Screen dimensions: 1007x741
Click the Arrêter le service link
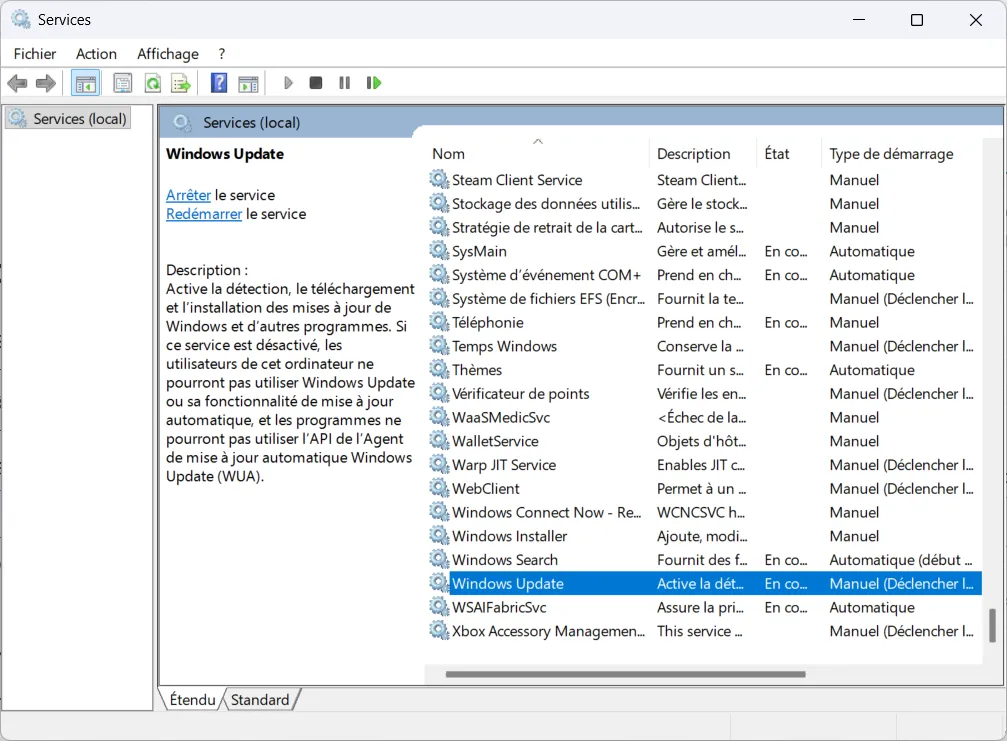(x=188, y=195)
